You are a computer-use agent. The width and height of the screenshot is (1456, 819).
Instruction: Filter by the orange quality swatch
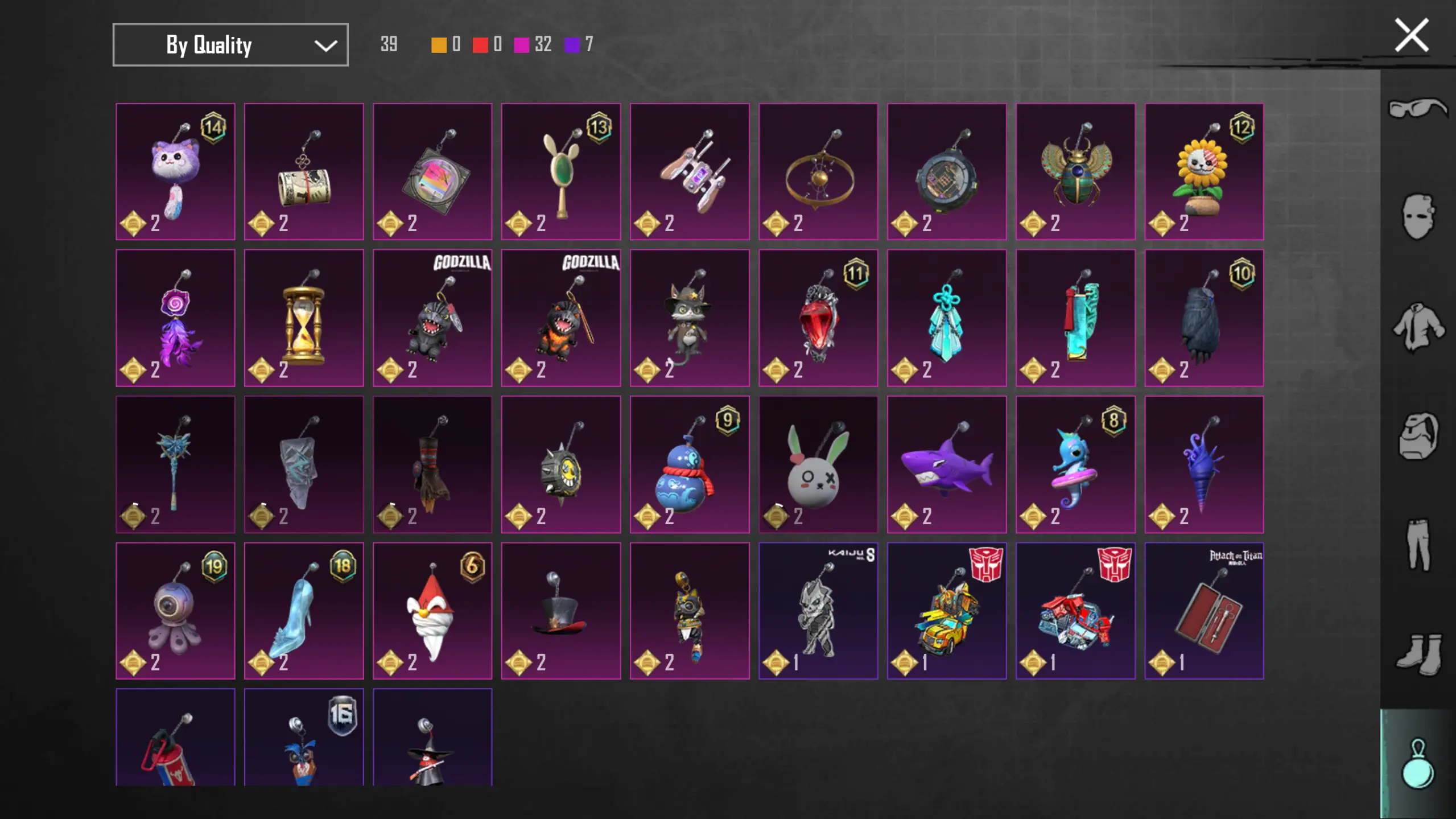point(439,44)
